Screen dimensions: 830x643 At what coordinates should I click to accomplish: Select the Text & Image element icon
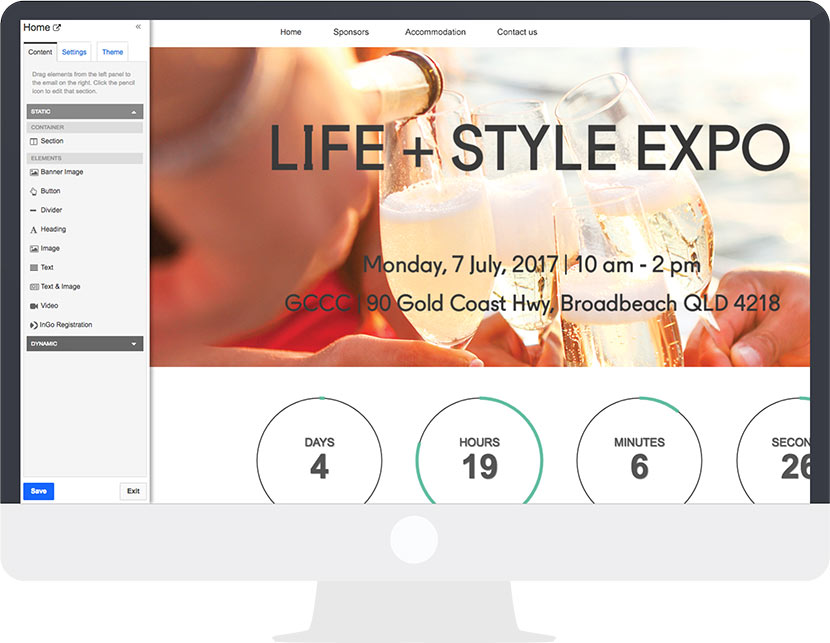[33, 287]
